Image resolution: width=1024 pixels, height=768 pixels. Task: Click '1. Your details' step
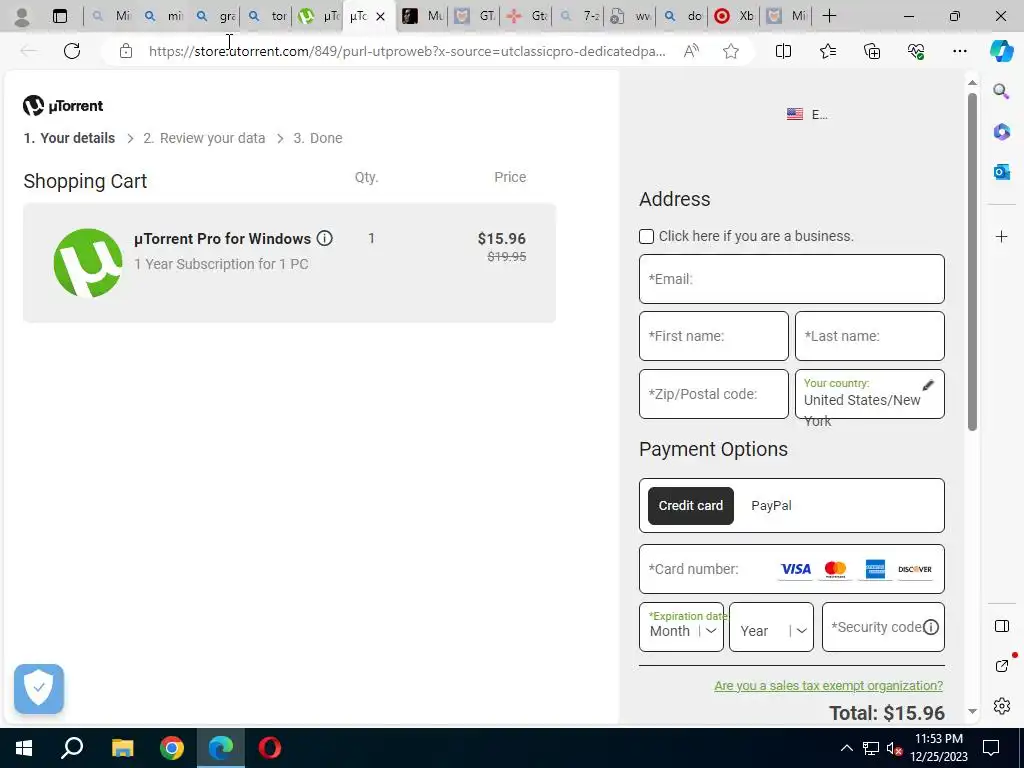69,138
